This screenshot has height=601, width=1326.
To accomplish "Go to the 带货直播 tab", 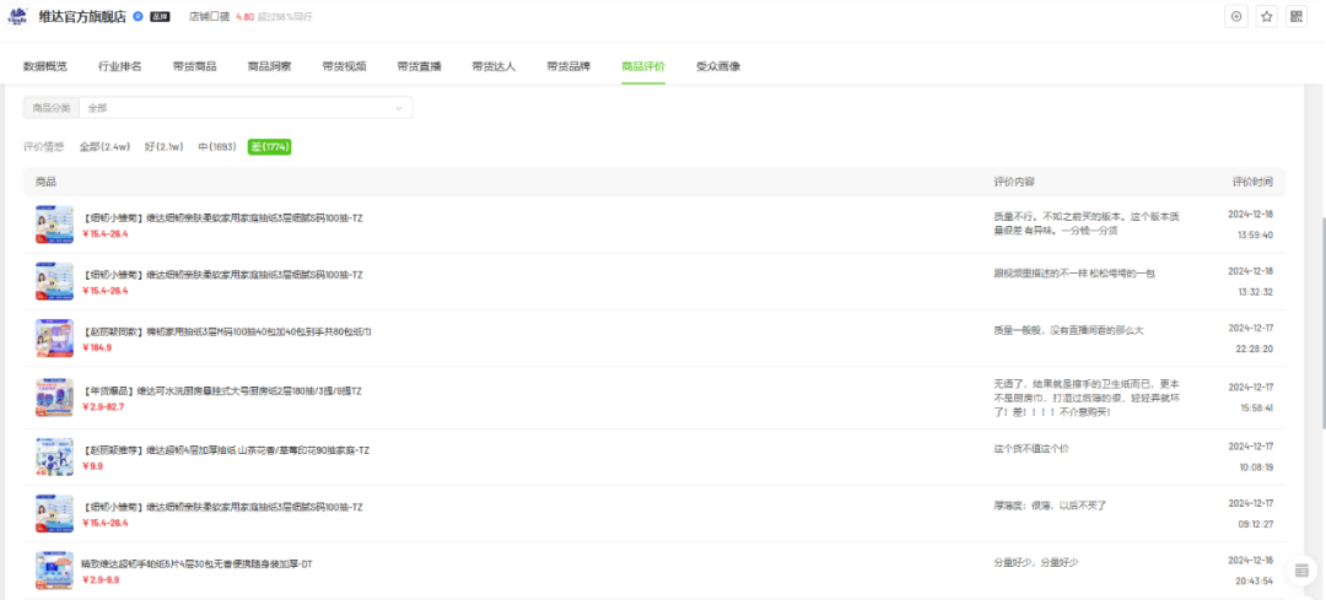I will coord(419,67).
